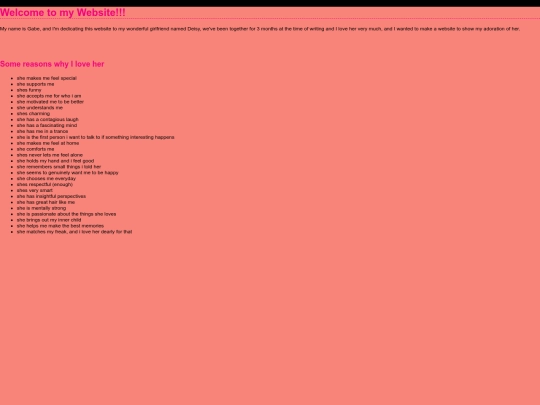Select 'shes respectful (enough)' list item
The height and width of the screenshot is (405, 540).
click(x=45, y=184)
